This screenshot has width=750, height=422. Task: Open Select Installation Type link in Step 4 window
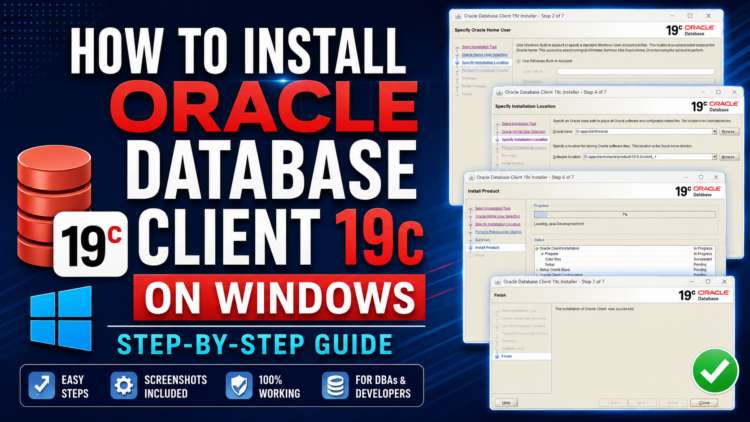(519, 124)
